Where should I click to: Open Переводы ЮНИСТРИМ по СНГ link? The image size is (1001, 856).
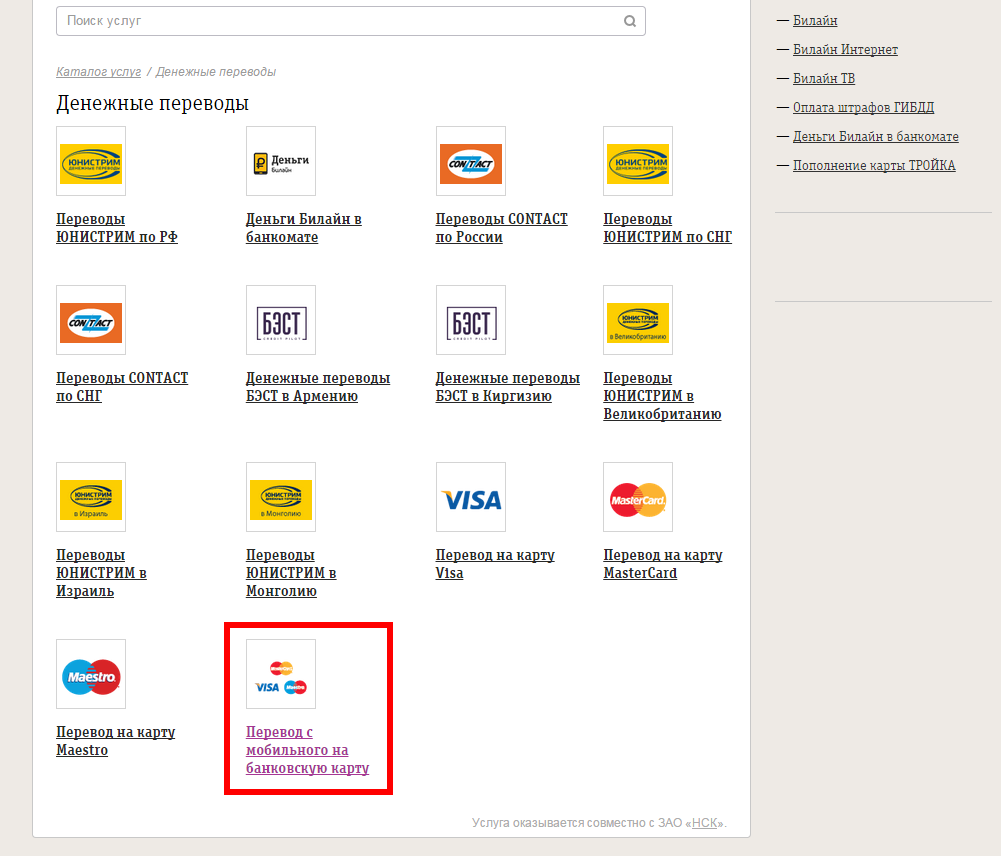click(x=668, y=228)
